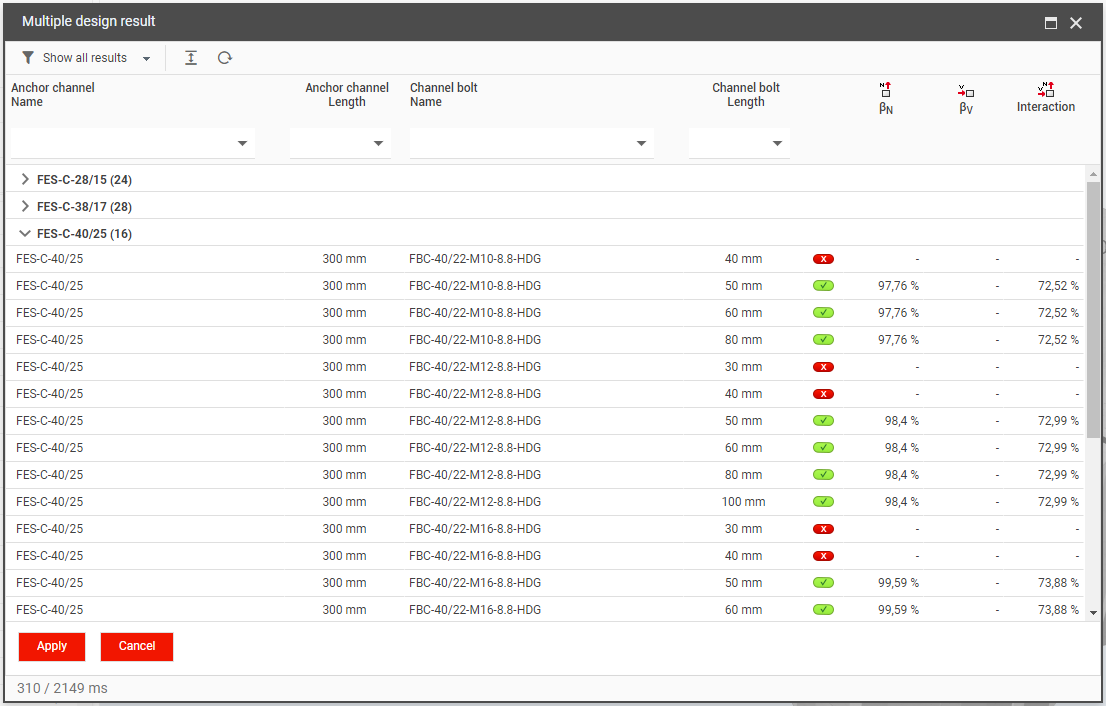
Task: Collapse the FES-C-40/25 (16) group
Action: pos(25,233)
